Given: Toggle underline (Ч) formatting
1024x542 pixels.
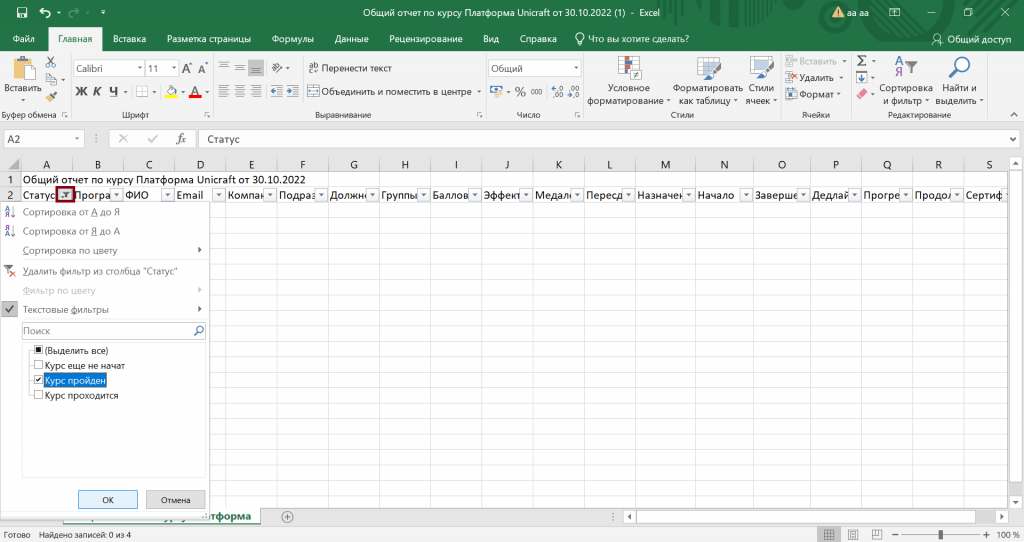Looking at the screenshot, I should pyautogui.click(x=114, y=91).
